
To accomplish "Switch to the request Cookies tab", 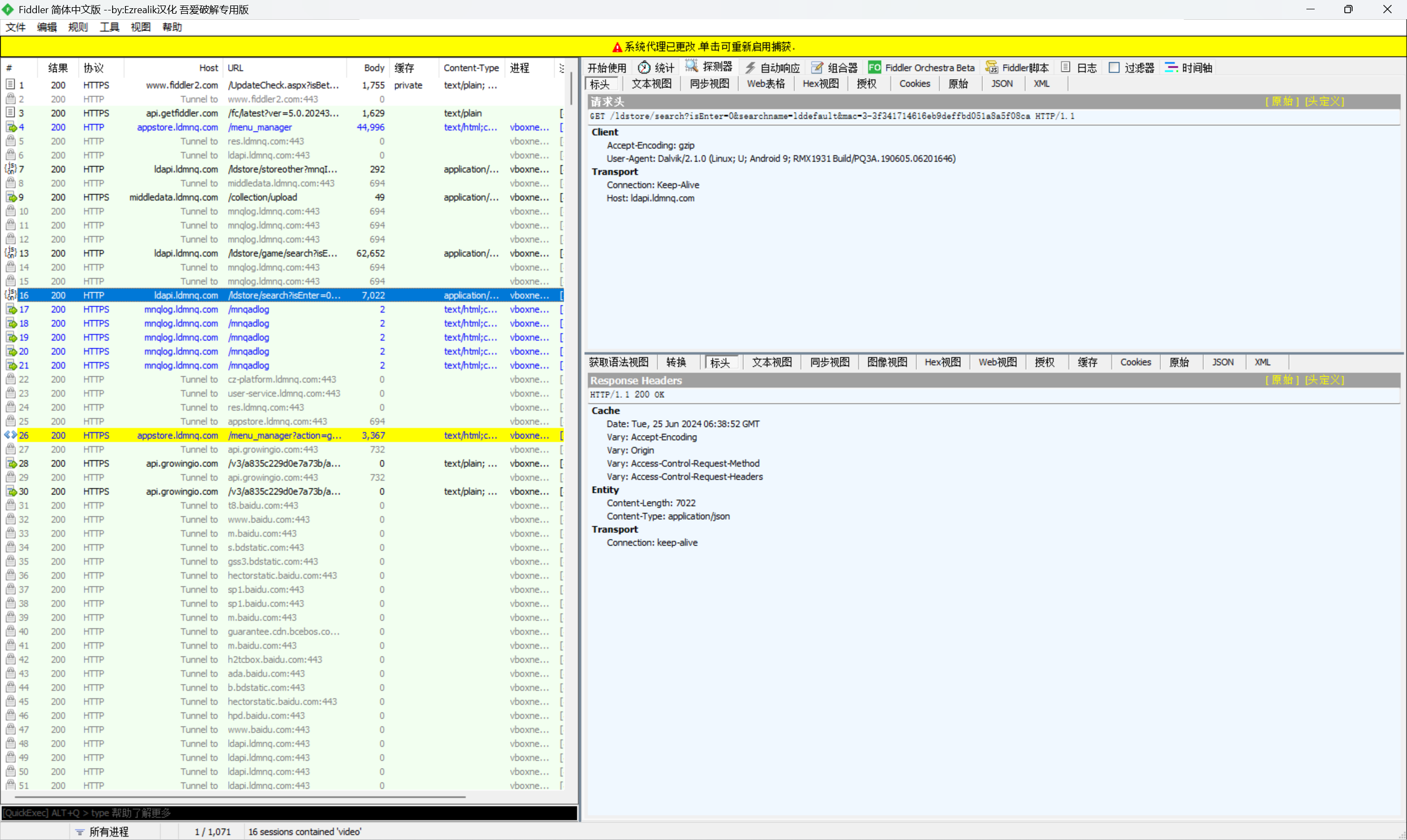I will click(x=915, y=84).
